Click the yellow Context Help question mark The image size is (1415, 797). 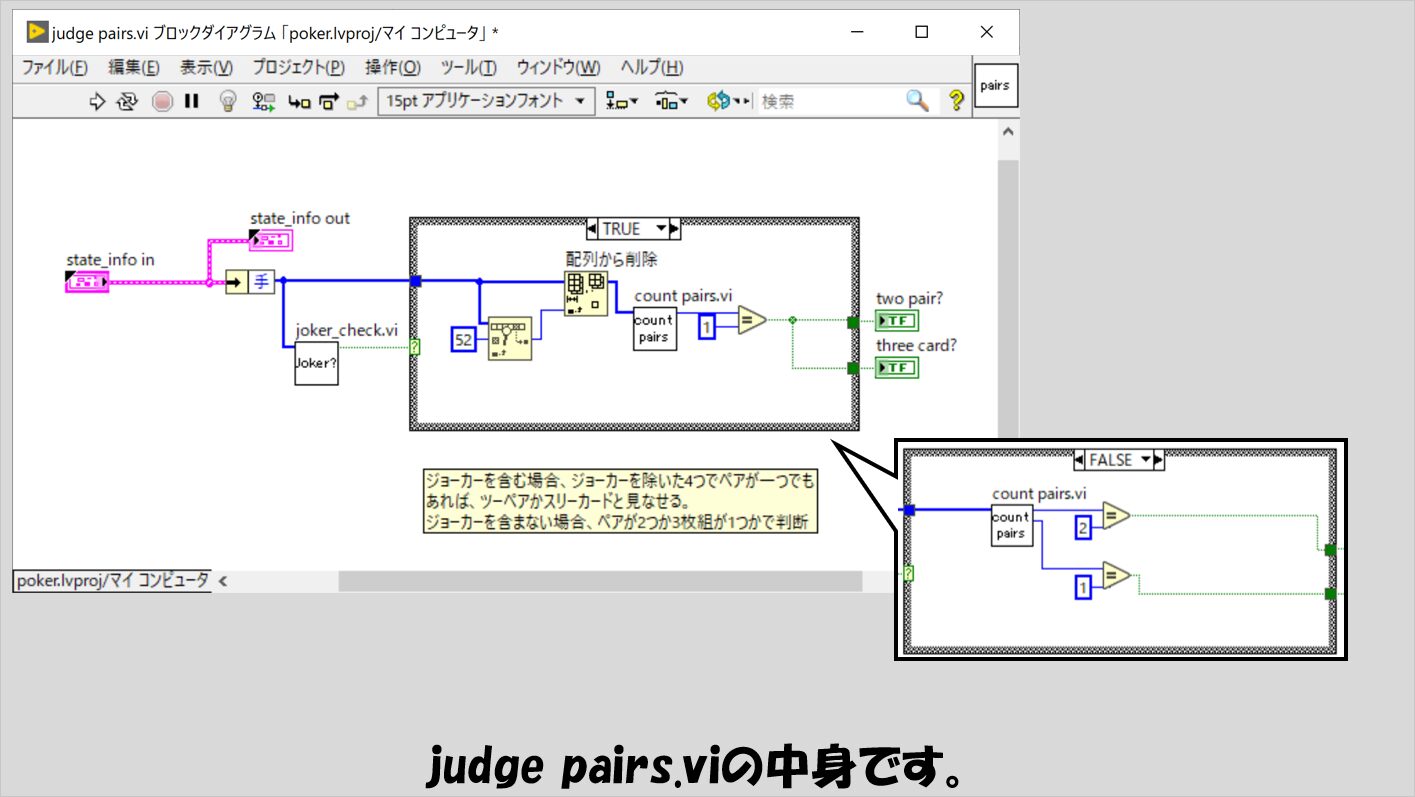coord(956,100)
